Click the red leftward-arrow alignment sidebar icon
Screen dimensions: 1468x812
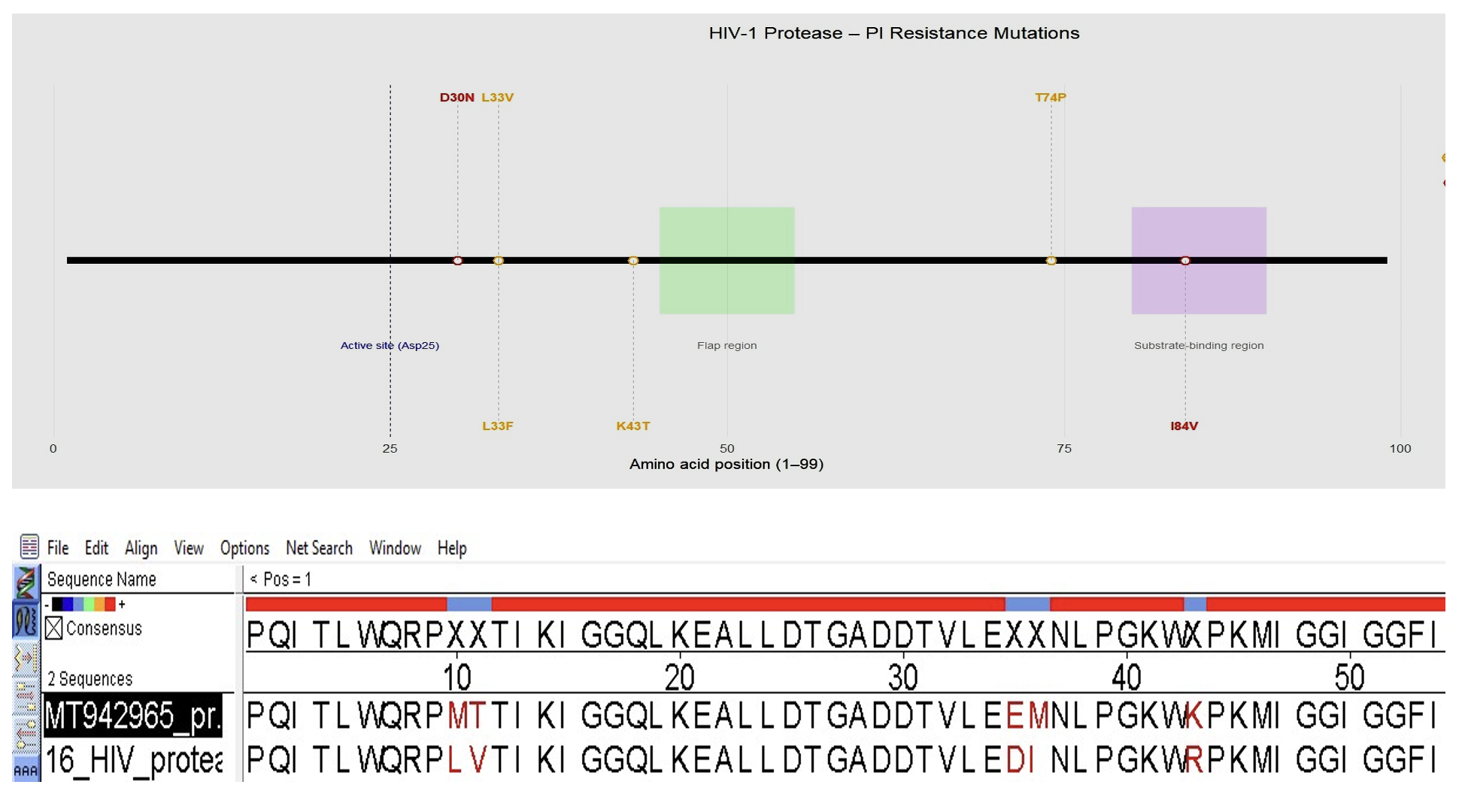click(28, 733)
